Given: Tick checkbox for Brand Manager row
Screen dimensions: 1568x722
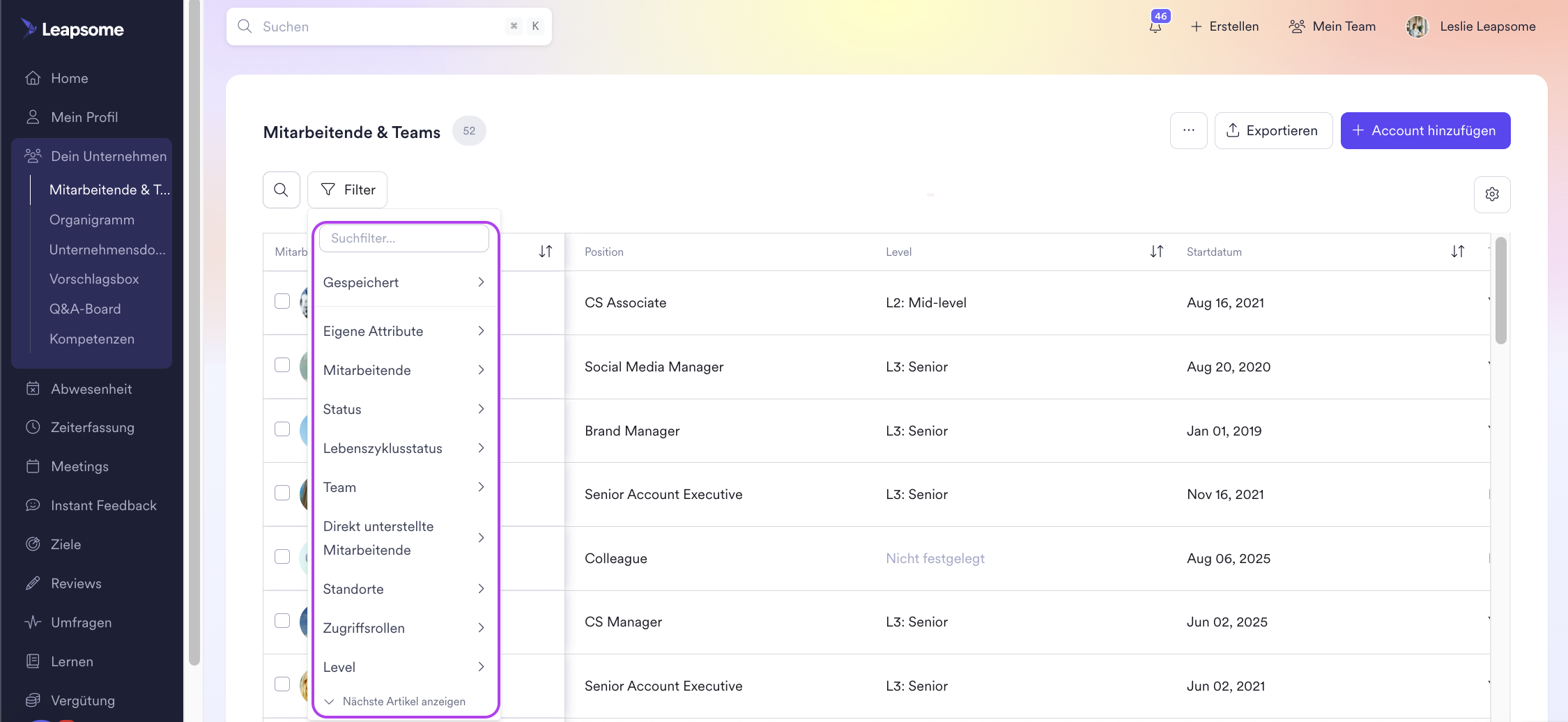Looking at the screenshot, I should (282, 429).
